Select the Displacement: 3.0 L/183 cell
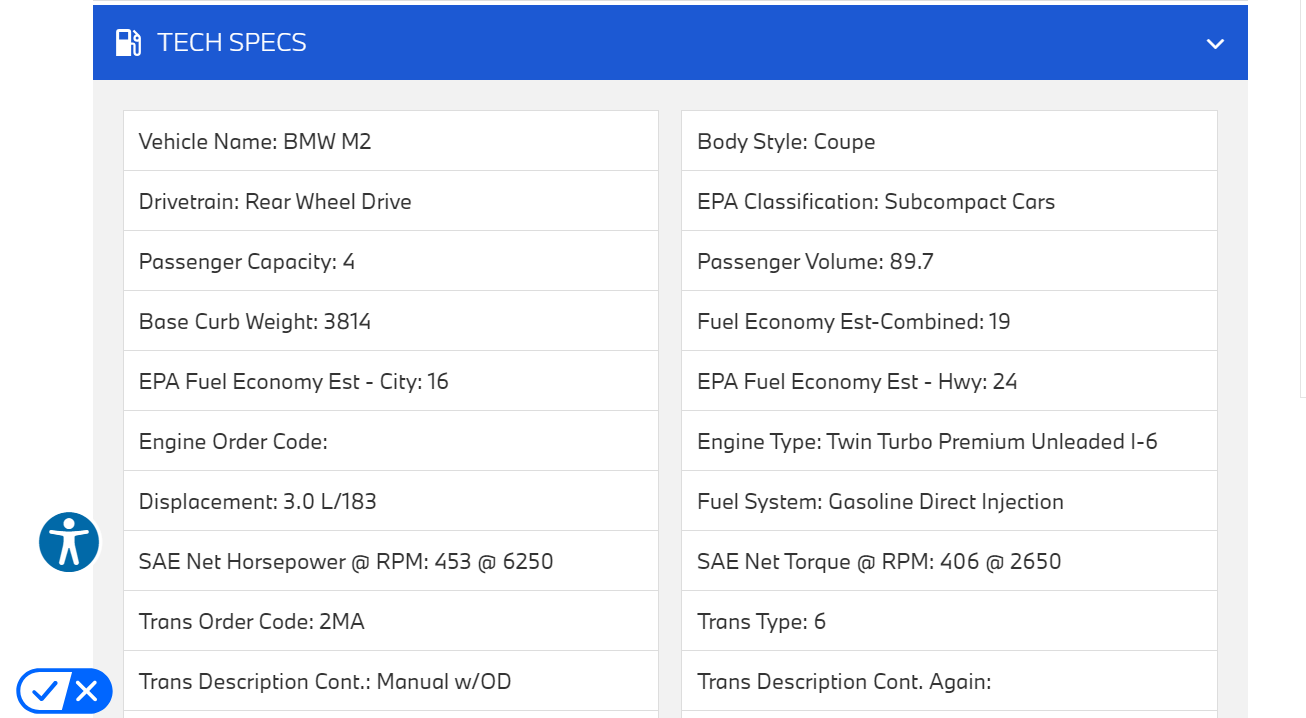The width and height of the screenshot is (1306, 718). click(x=390, y=501)
